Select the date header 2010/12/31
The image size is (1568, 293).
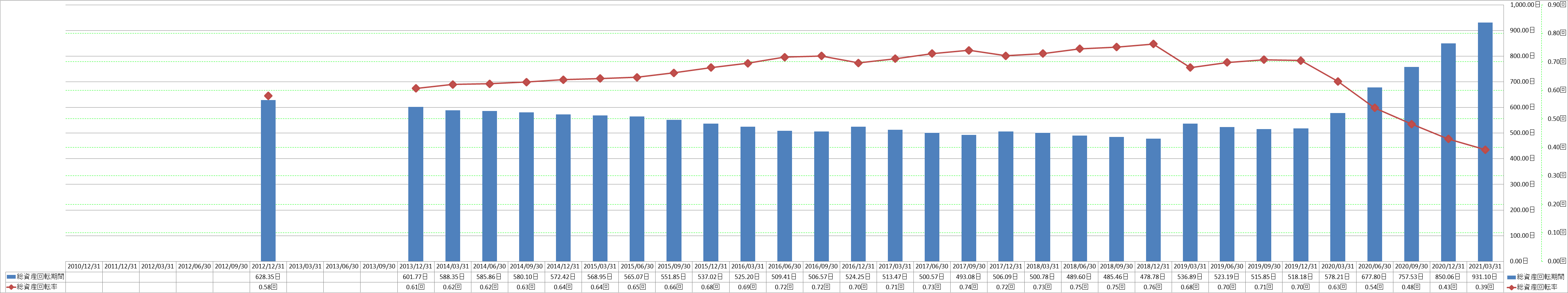coord(84,266)
